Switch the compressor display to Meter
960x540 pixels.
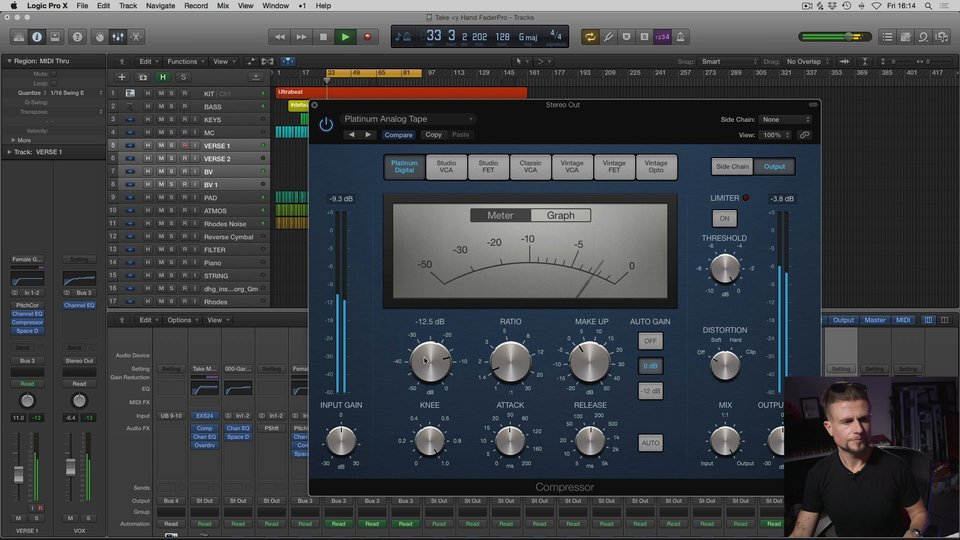500,216
